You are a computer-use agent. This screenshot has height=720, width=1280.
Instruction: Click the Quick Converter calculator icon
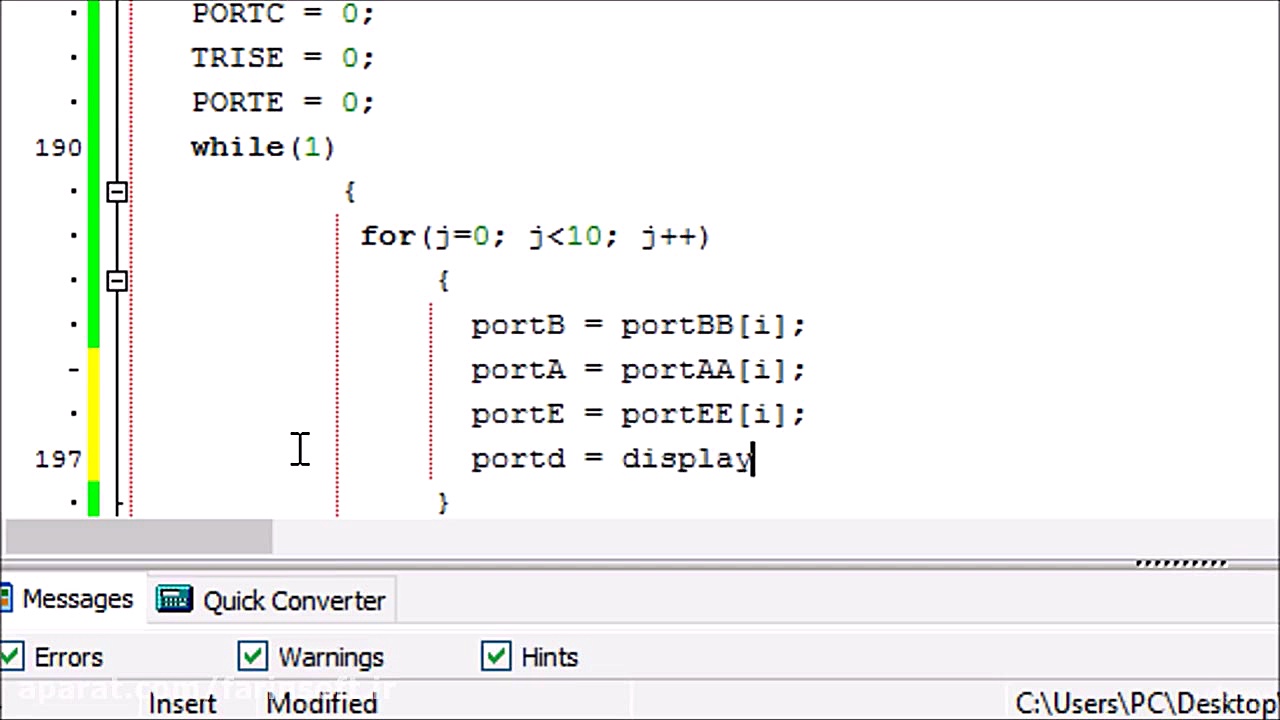(174, 600)
